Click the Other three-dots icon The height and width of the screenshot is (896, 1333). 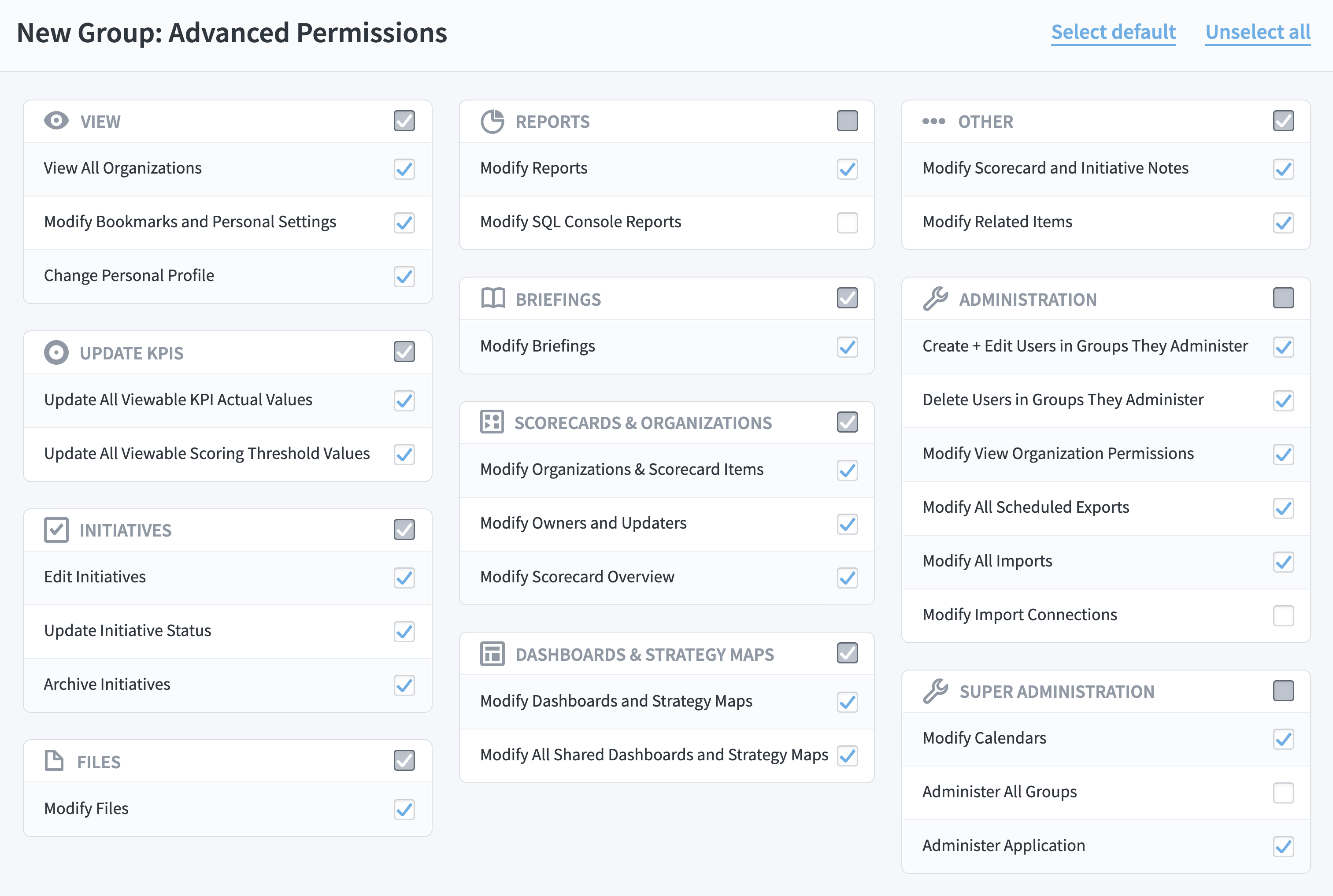click(933, 121)
